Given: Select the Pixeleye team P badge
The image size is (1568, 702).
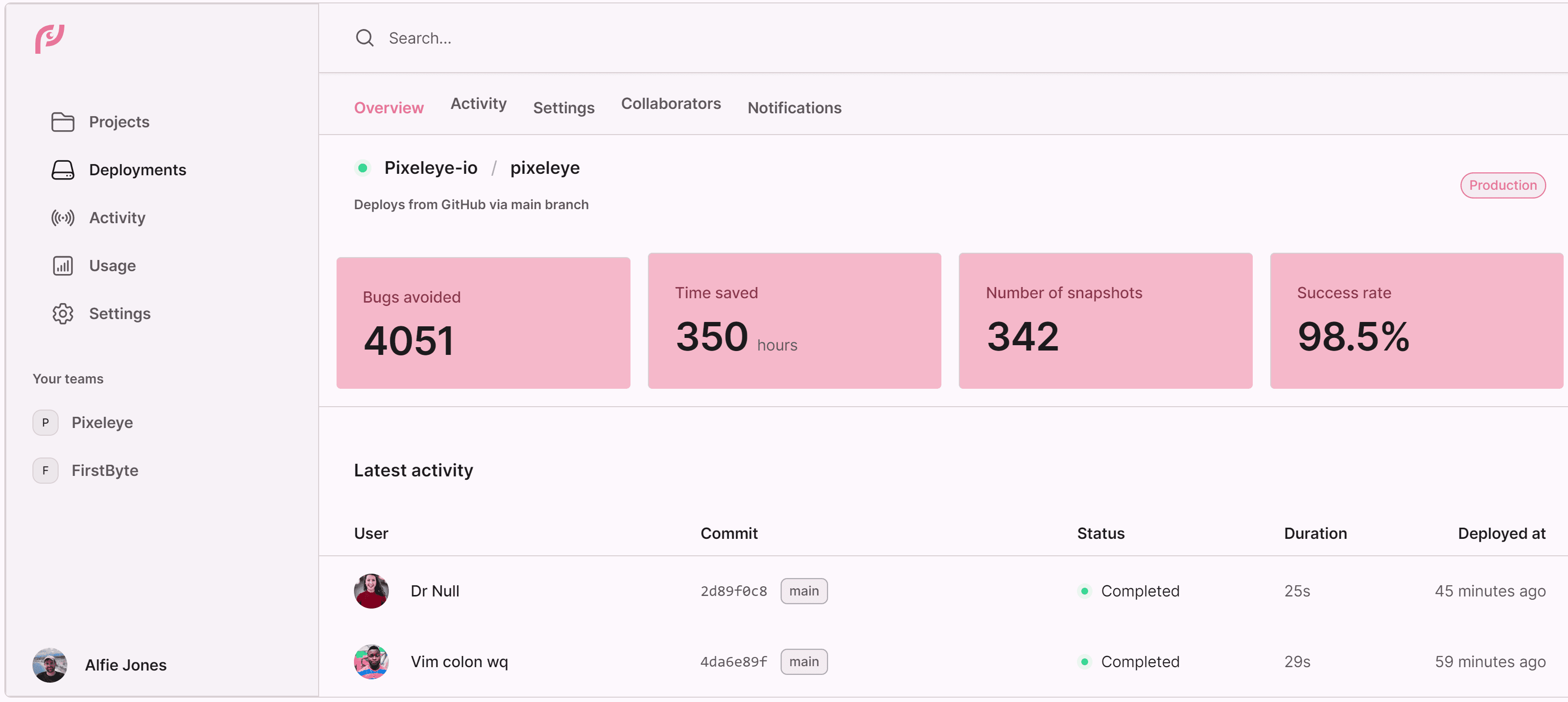Looking at the screenshot, I should coord(46,423).
